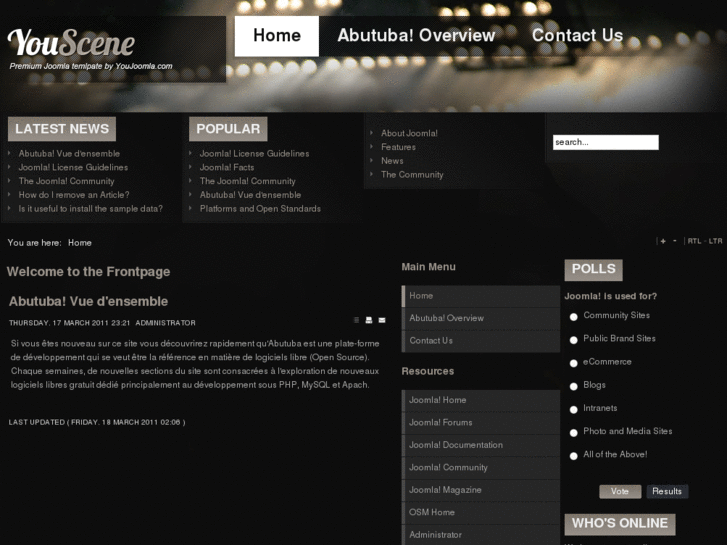Click the POPULAR heading
The height and width of the screenshot is (545, 727).
coord(228,129)
